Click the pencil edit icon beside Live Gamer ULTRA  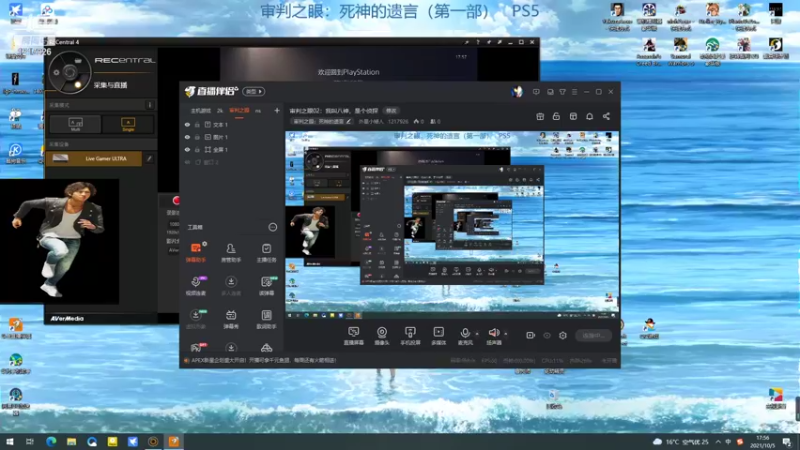(x=149, y=159)
